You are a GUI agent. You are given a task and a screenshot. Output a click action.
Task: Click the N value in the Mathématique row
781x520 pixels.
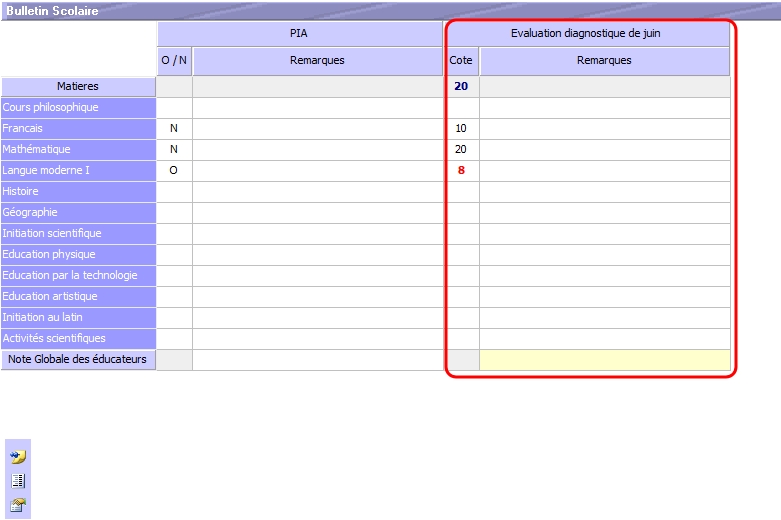click(x=174, y=149)
